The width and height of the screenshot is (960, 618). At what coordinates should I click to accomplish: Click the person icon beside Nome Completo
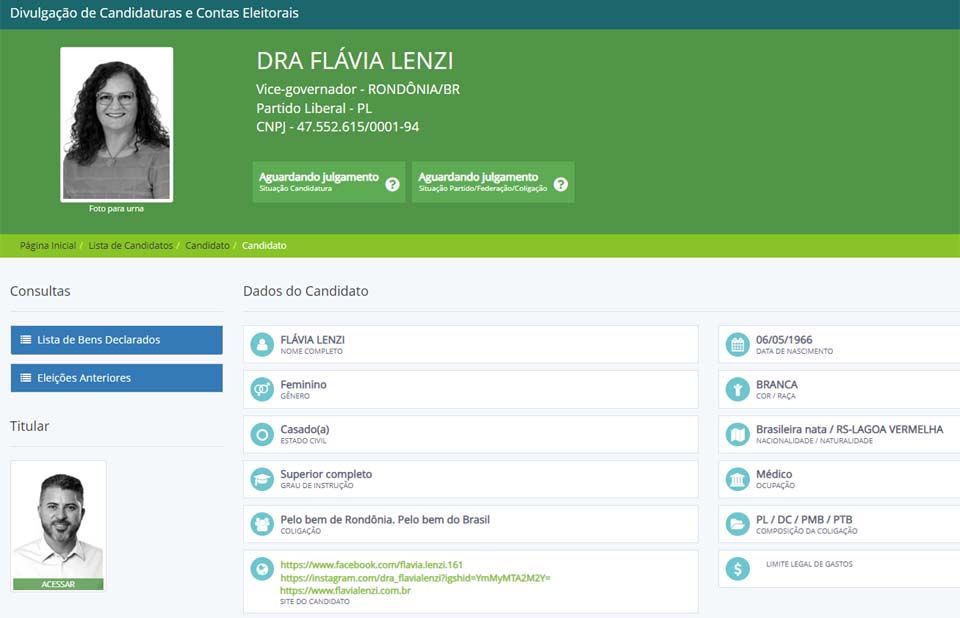(262, 345)
